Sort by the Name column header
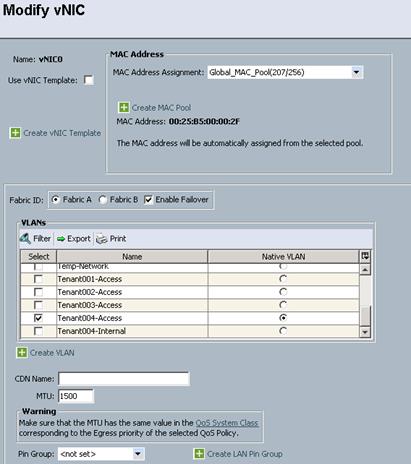This screenshot has height=464, width=411. pyautogui.click(x=132, y=257)
